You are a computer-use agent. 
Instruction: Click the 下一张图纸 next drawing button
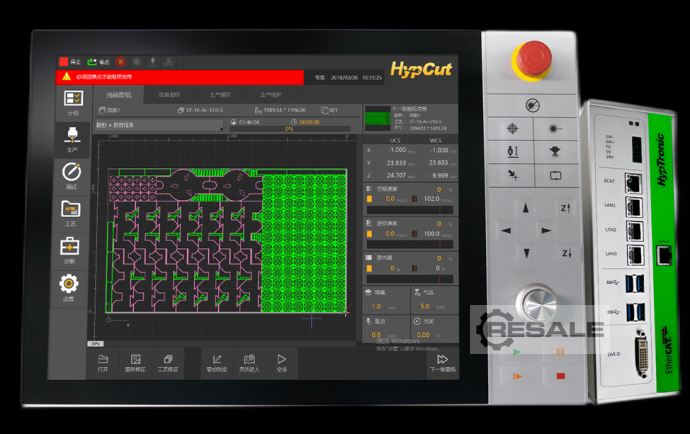click(442, 363)
